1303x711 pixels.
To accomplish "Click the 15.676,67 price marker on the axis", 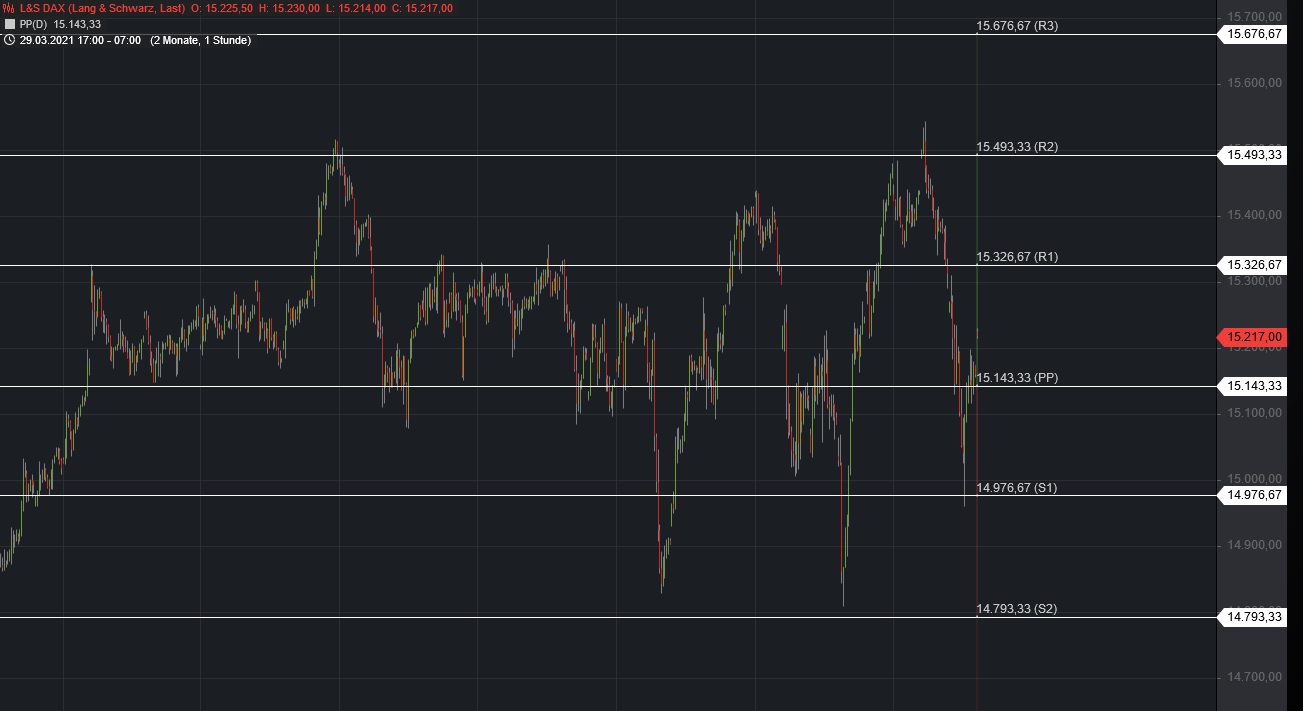I will (1252, 34).
